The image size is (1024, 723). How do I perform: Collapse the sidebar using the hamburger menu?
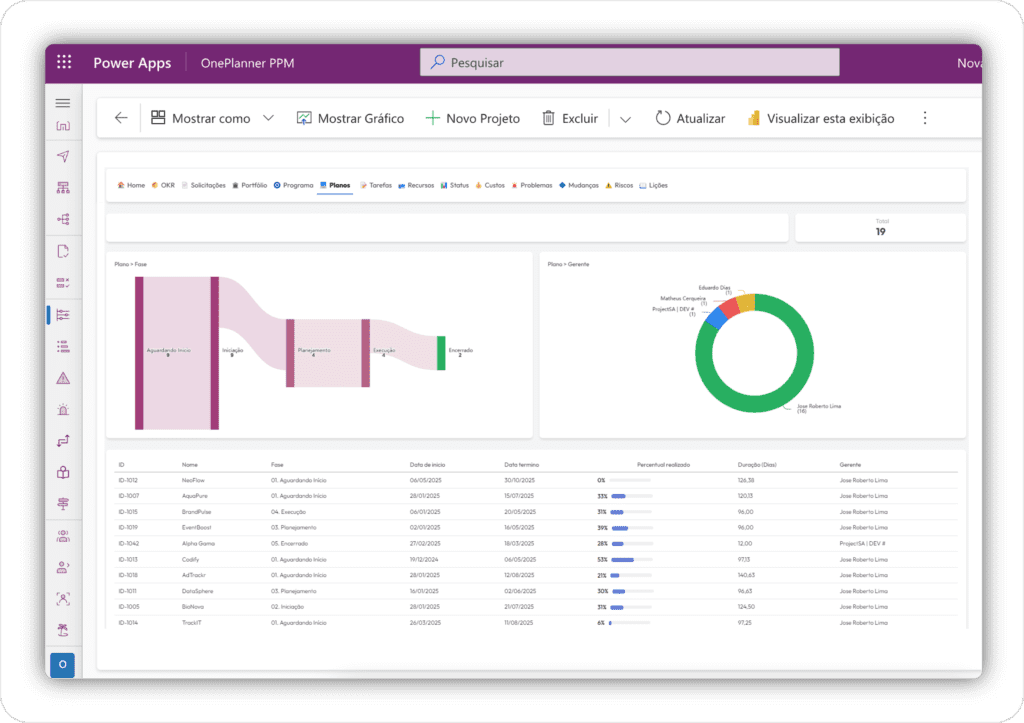[x=63, y=103]
